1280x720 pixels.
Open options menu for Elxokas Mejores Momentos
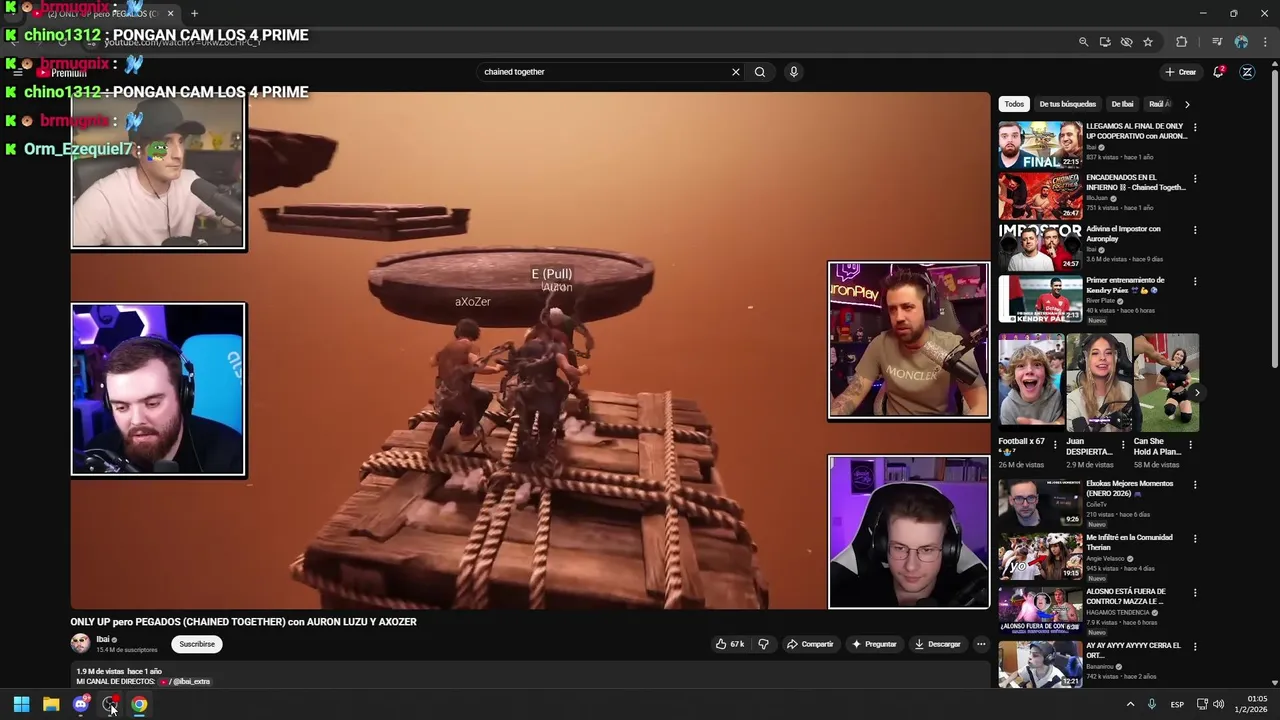(x=1194, y=485)
